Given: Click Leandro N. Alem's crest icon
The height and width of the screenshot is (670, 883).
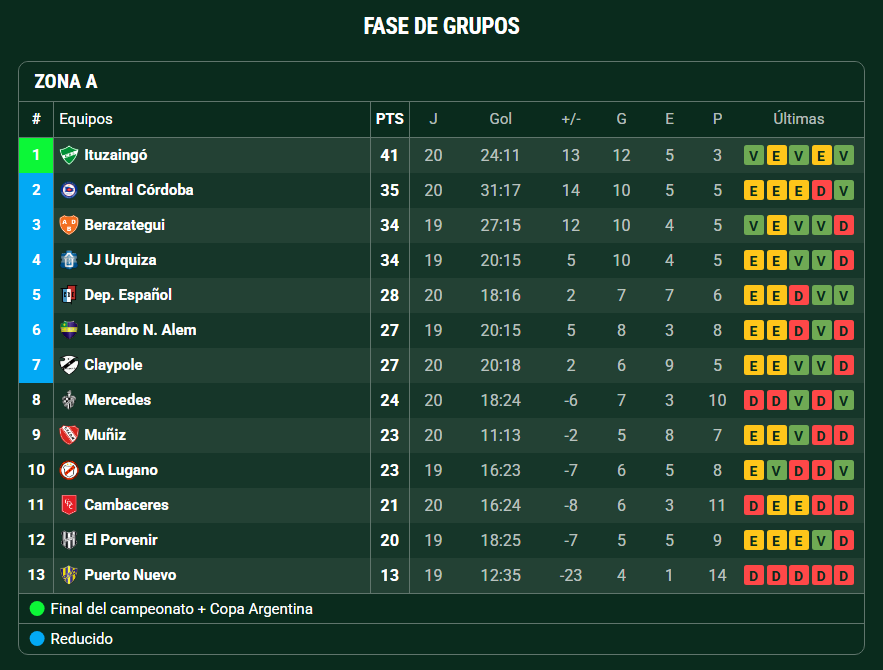Looking at the screenshot, I should pos(69,330).
